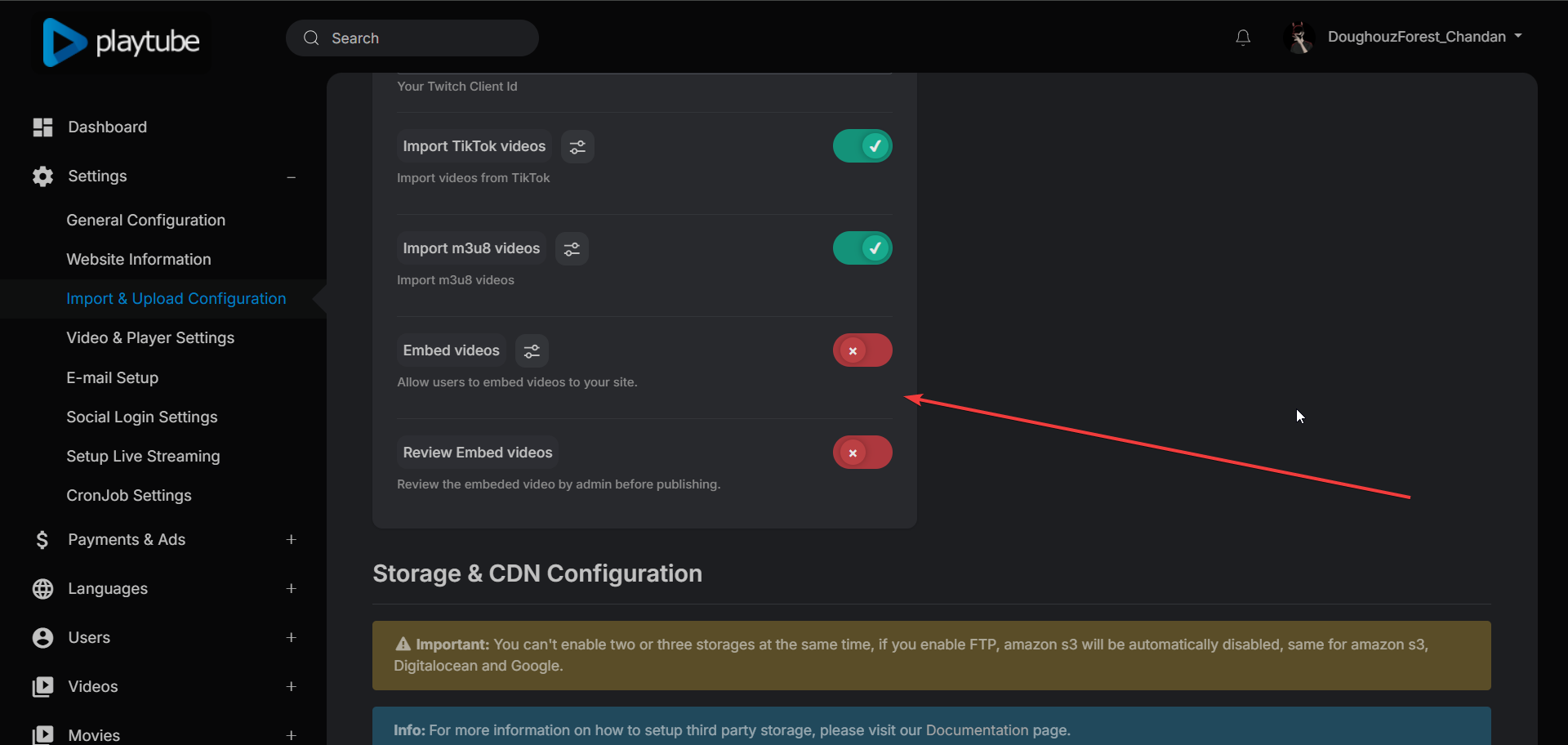
Task: Enable the Review Embed videos toggle
Action: click(x=862, y=453)
